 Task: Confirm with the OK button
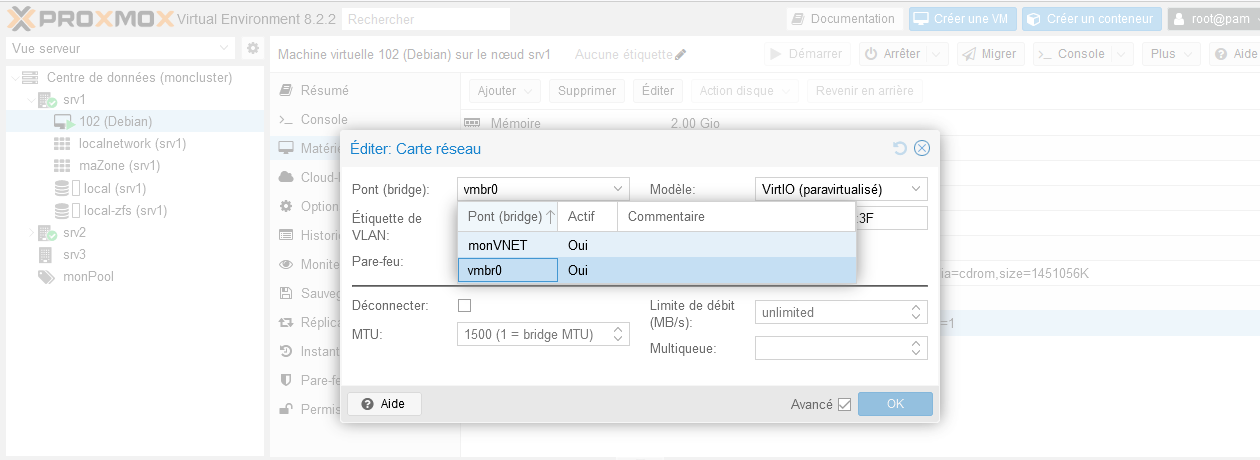895,404
